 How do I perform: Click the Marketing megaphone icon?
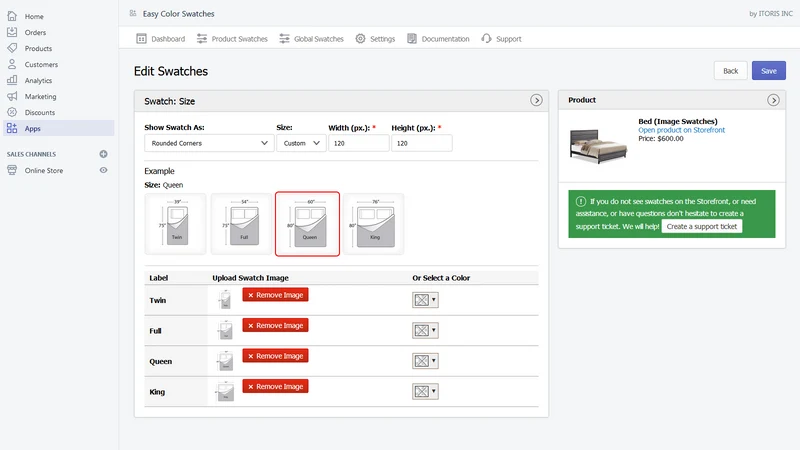tap(12, 96)
